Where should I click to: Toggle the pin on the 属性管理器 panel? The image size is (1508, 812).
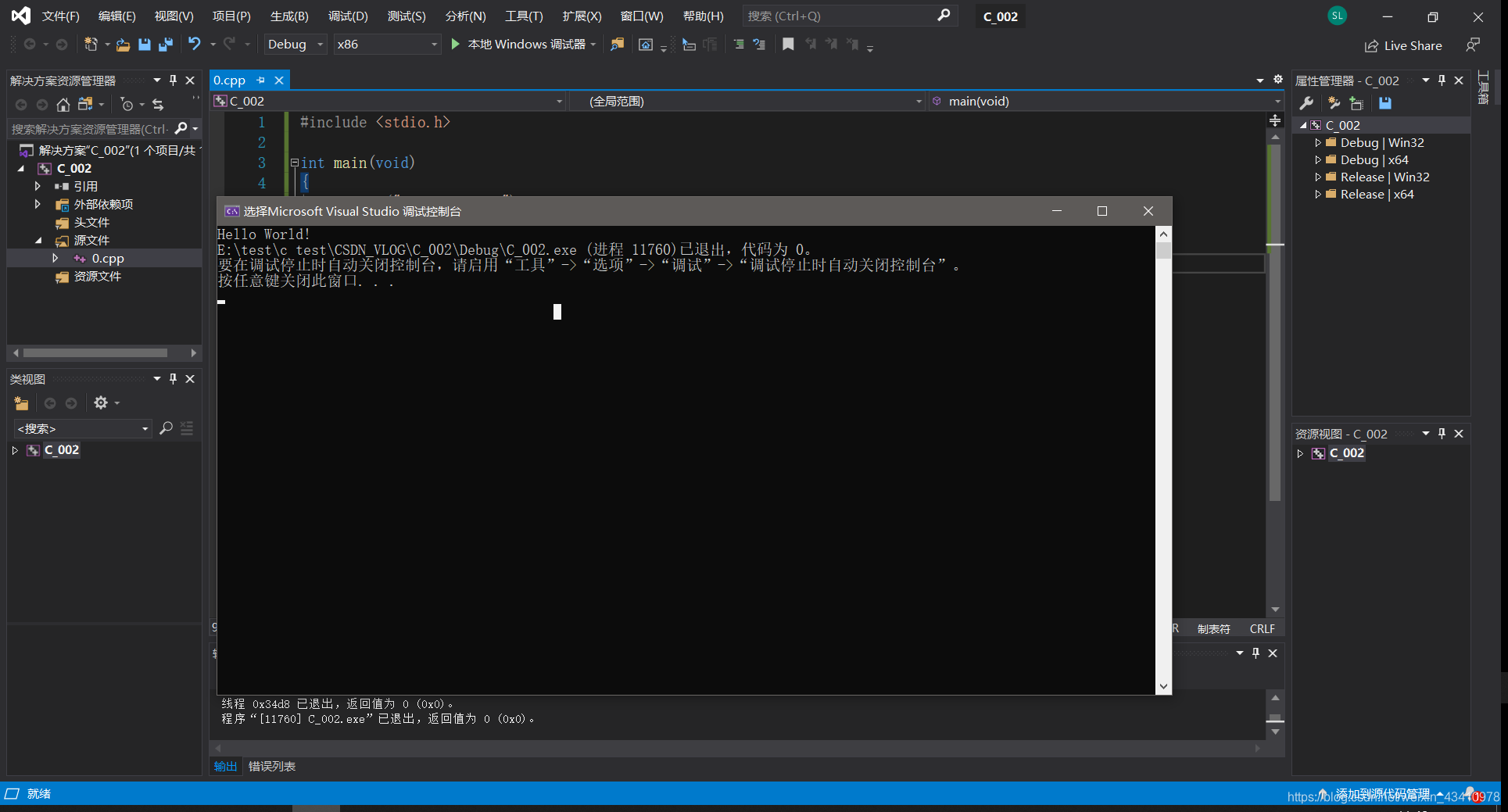pyautogui.click(x=1442, y=80)
